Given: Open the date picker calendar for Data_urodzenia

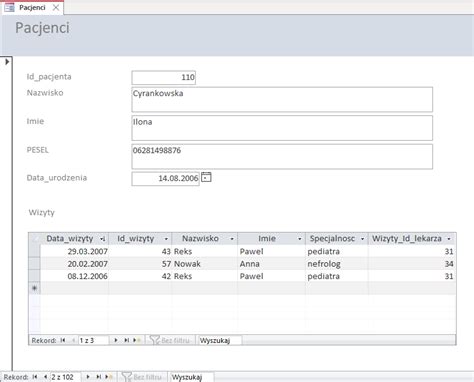Looking at the screenshot, I should (x=206, y=177).
